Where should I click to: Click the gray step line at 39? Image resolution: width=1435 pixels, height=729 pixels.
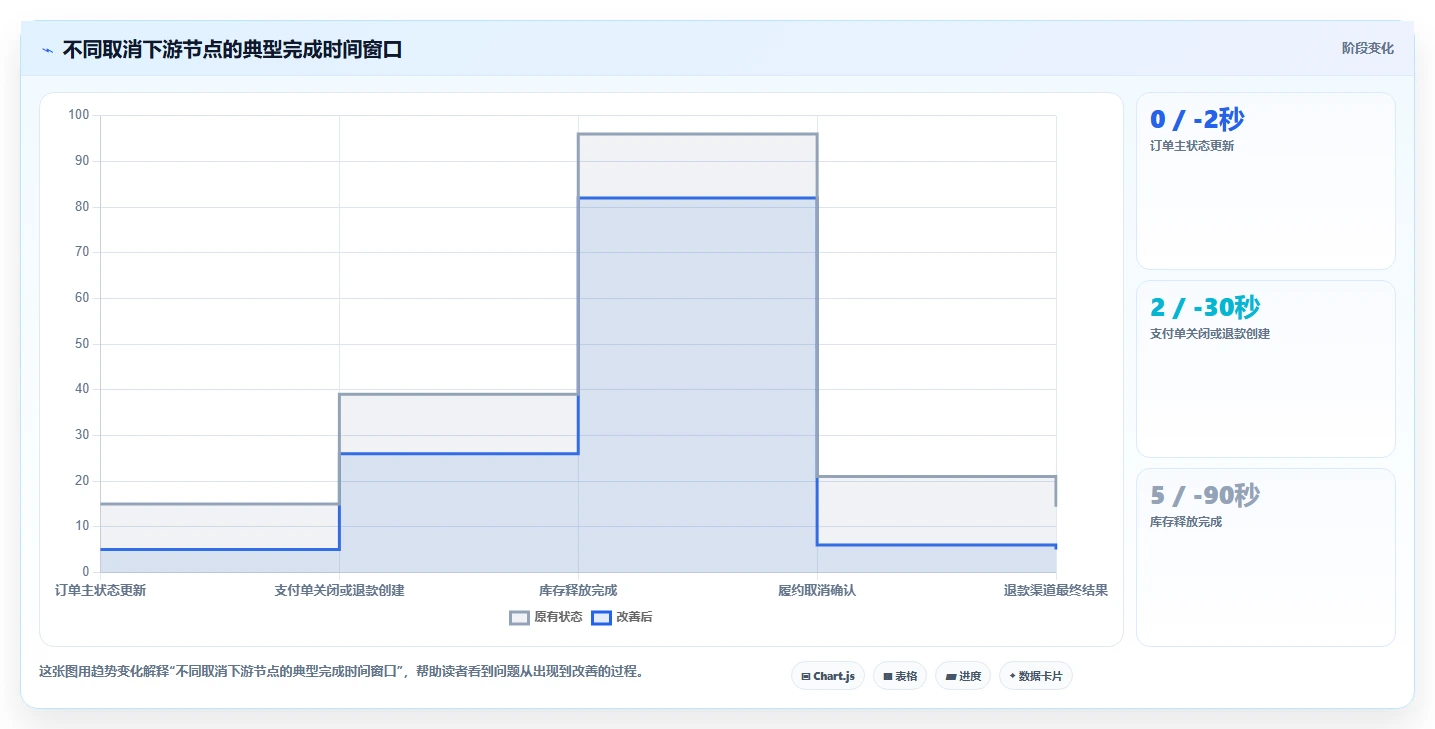coord(458,394)
